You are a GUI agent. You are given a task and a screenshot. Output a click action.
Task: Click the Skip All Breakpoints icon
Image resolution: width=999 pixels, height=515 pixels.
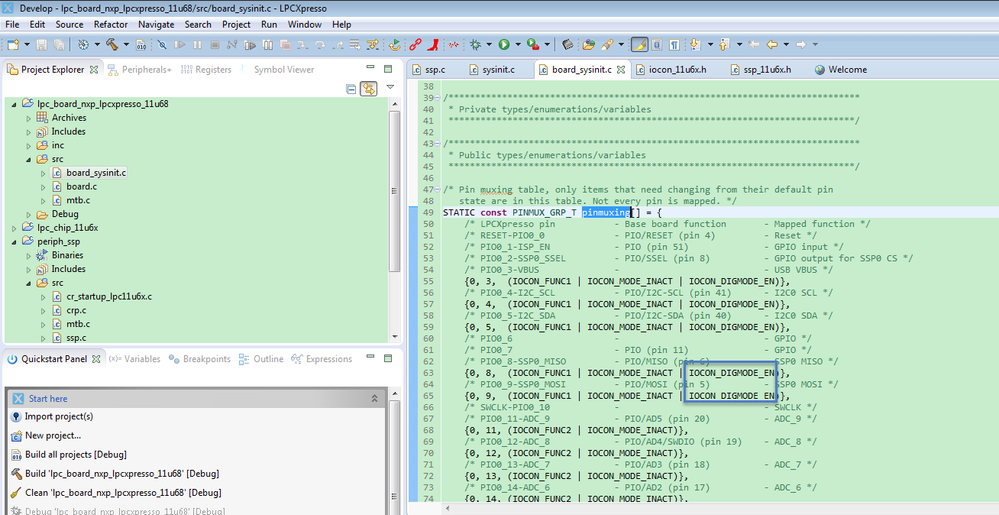162,45
